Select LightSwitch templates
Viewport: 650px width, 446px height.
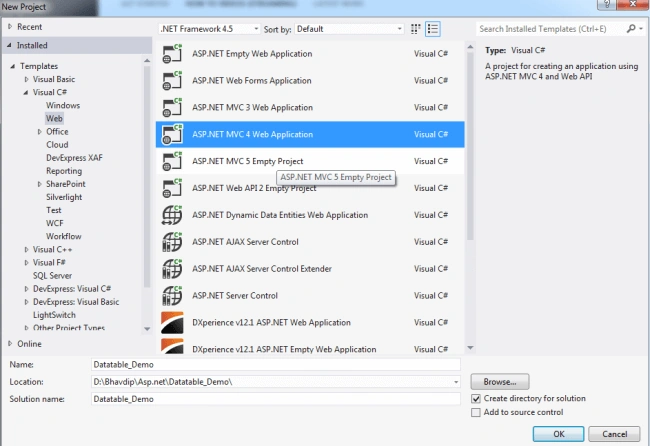[54, 315]
